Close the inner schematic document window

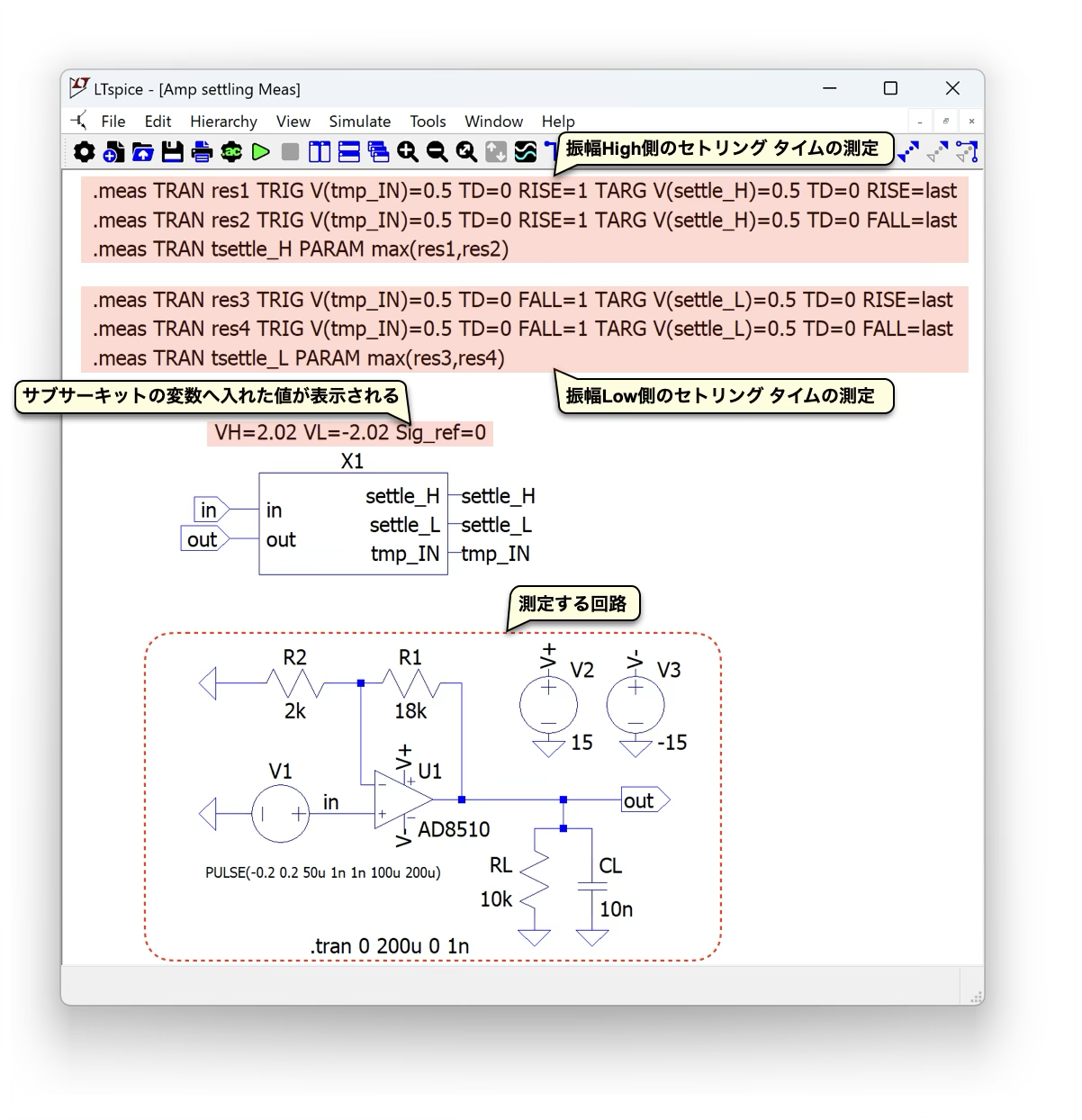click(971, 122)
